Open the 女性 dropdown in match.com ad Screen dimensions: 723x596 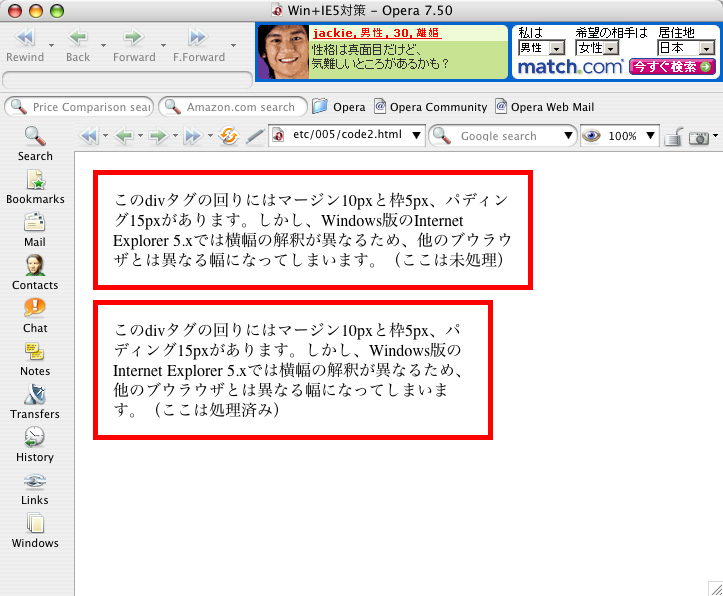click(597, 48)
